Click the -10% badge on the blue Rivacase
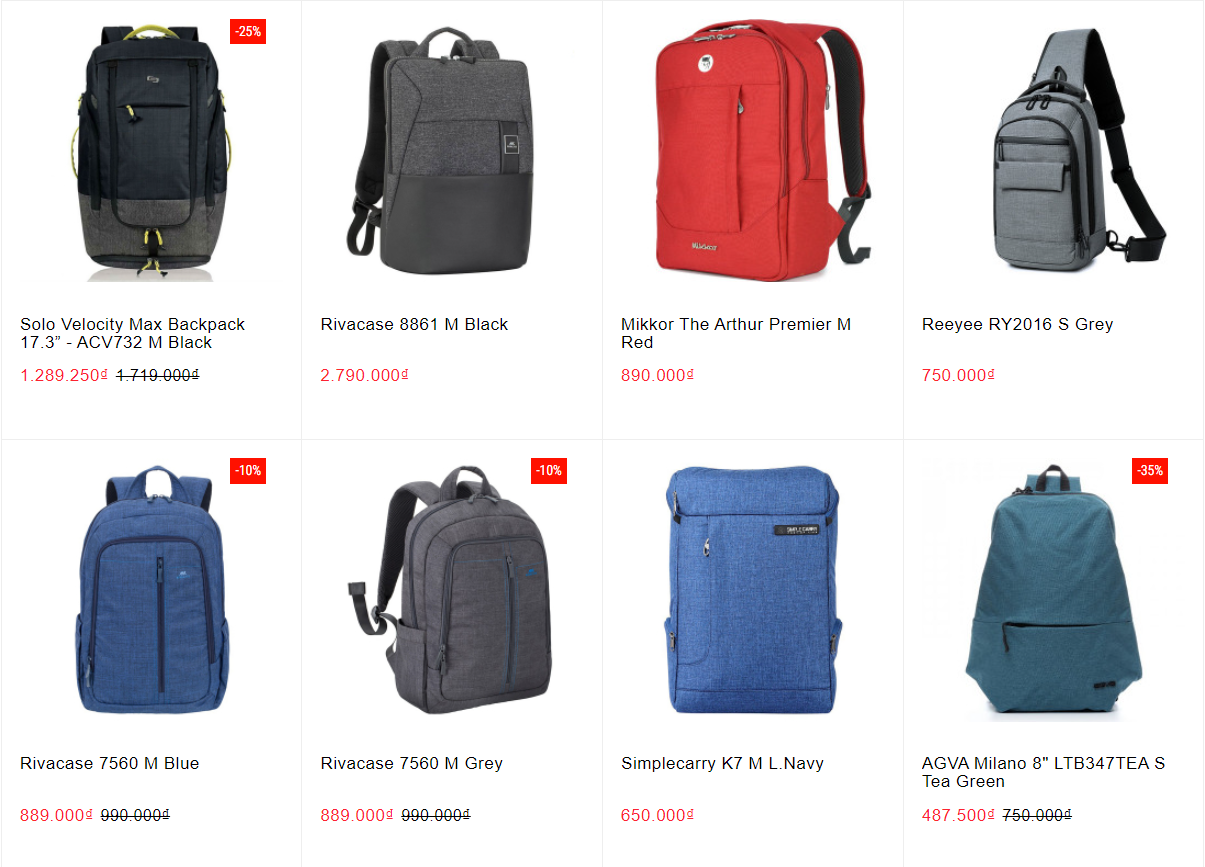Image resolution: width=1205 pixels, height=867 pixels. 248,470
